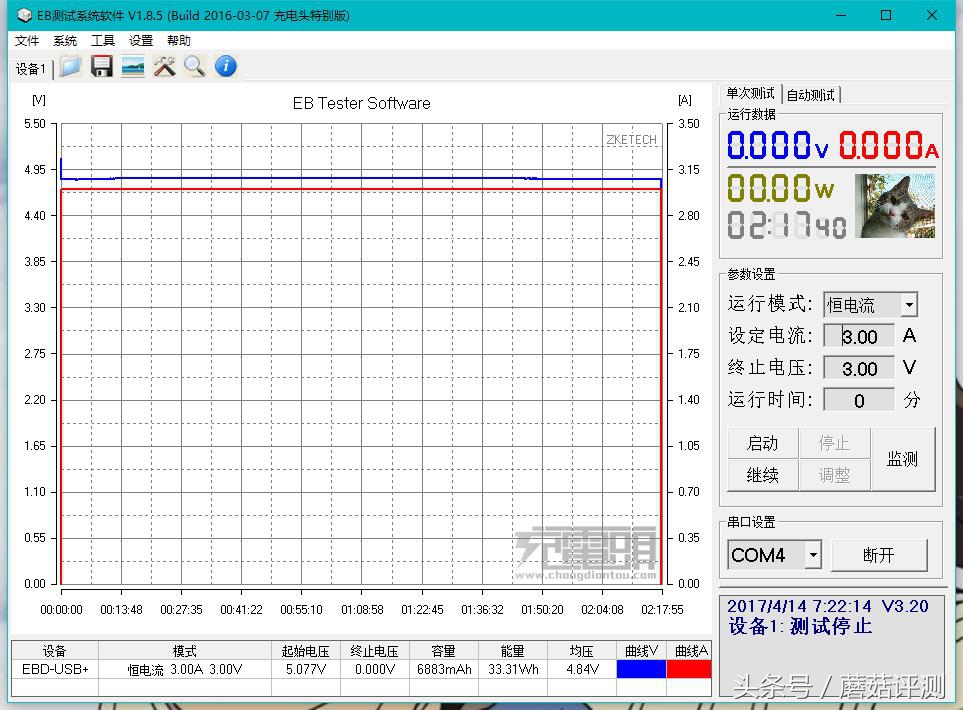Save data with floppy disk icon
Viewport: 963px width, 710px height.
click(102, 66)
